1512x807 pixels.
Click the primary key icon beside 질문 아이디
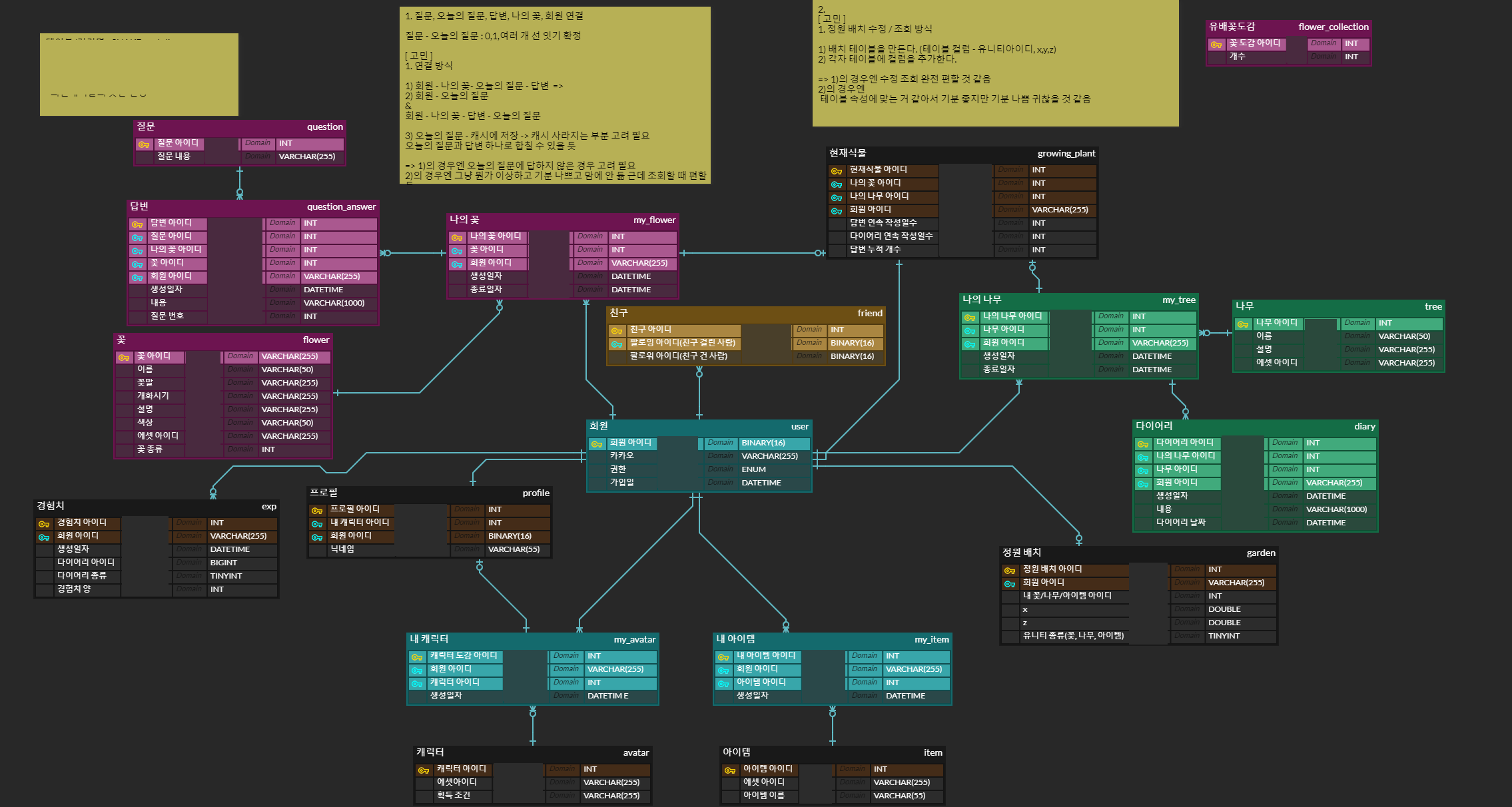[143, 144]
